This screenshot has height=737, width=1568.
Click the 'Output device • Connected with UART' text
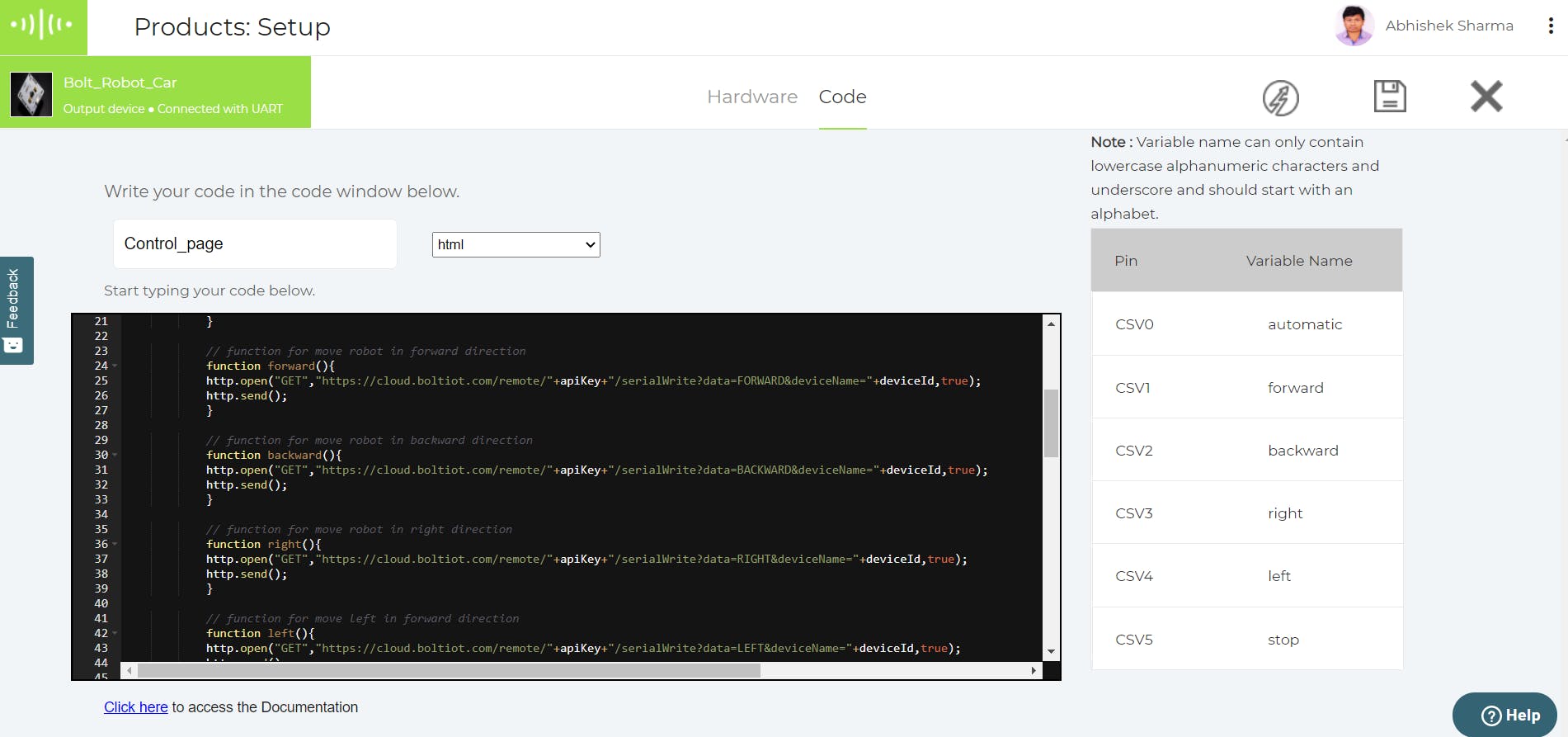coord(172,109)
